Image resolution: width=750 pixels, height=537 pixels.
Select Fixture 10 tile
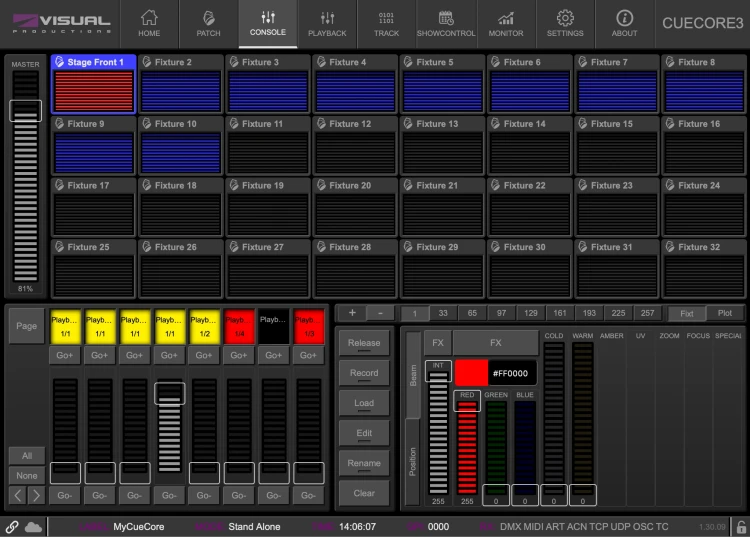click(x=181, y=146)
